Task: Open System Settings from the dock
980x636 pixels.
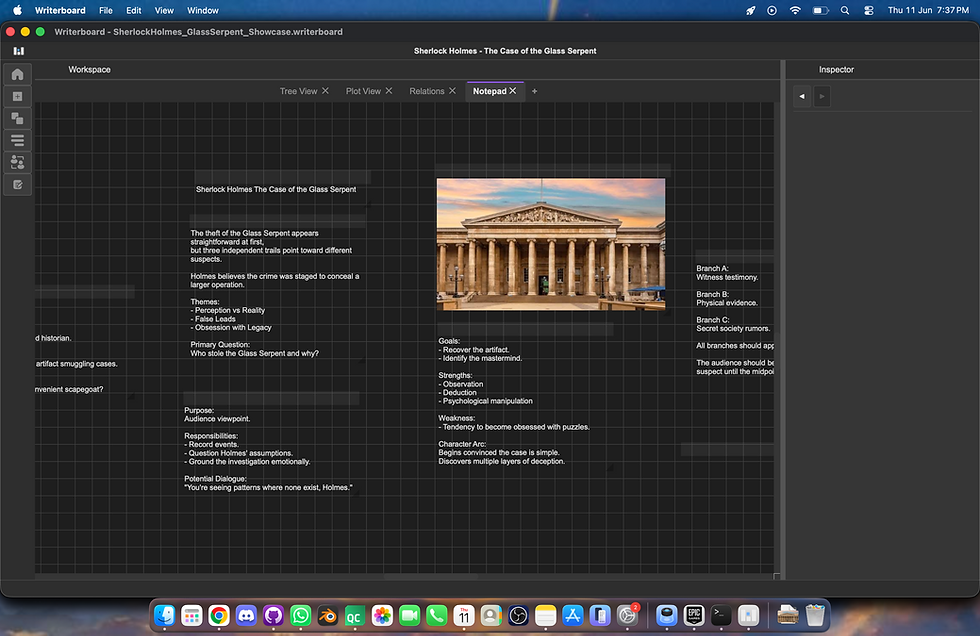Action: click(627, 616)
